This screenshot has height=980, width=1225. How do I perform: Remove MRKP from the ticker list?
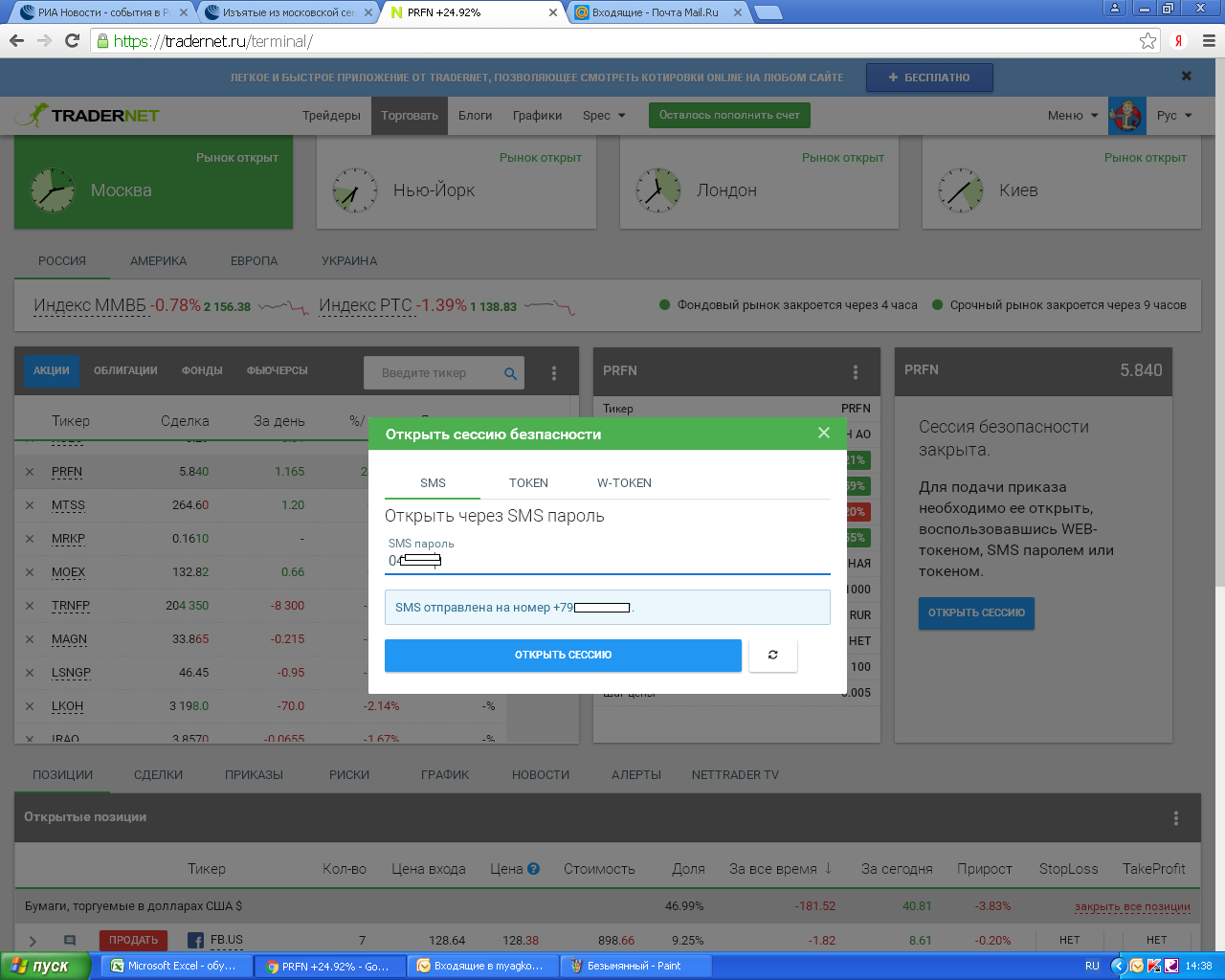pyautogui.click(x=30, y=539)
